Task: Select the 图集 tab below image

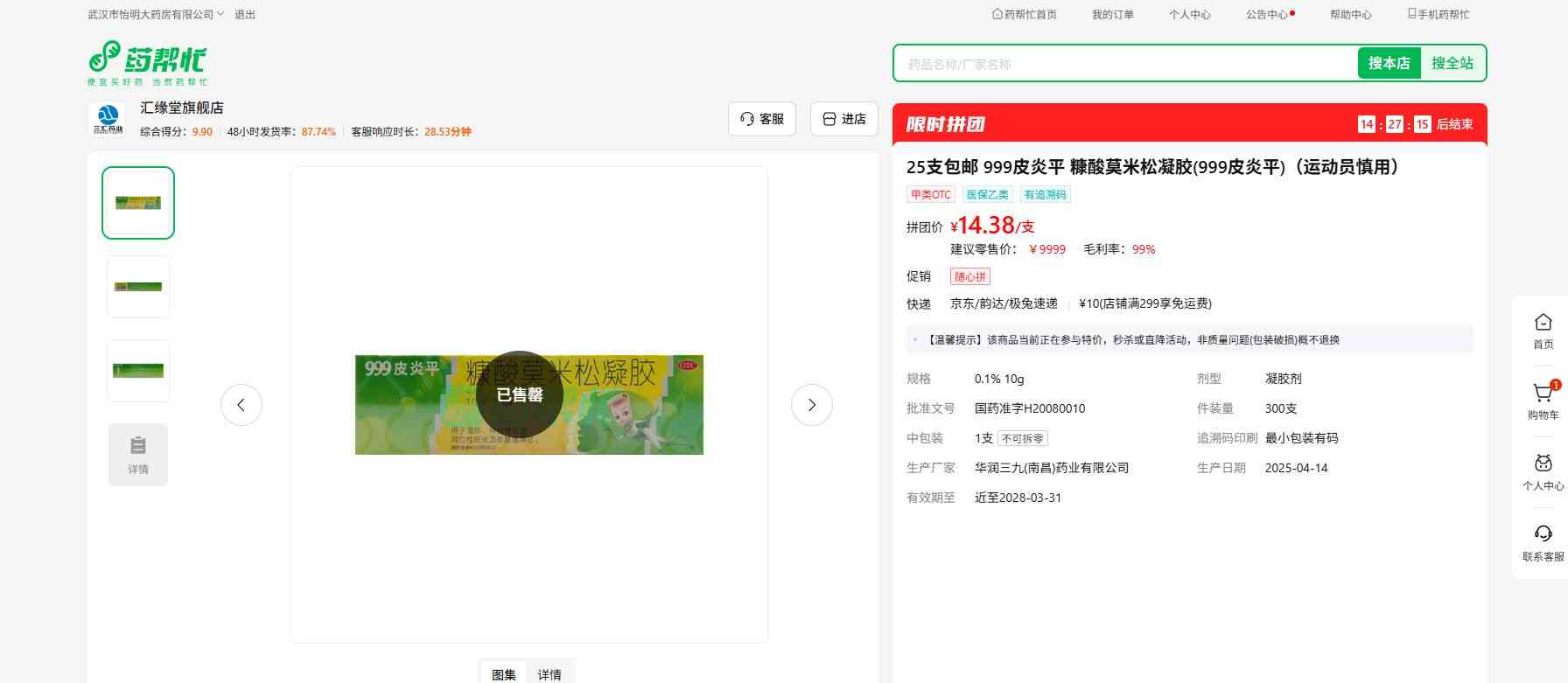Action: tap(504, 674)
